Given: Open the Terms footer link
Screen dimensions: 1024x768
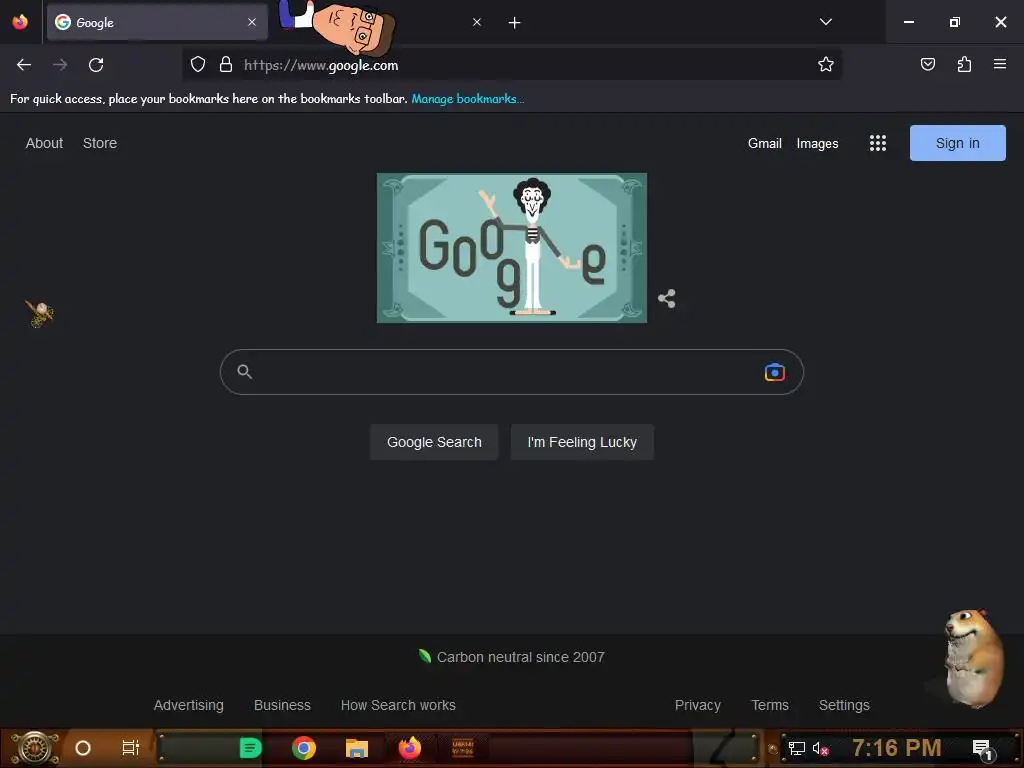Looking at the screenshot, I should click(x=770, y=705).
